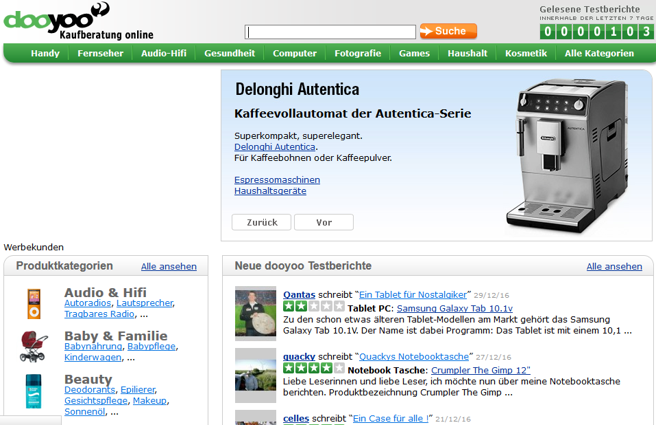The width and height of the screenshot is (656, 425).
Task: Focus the search input field
Action: pyautogui.click(x=330, y=32)
